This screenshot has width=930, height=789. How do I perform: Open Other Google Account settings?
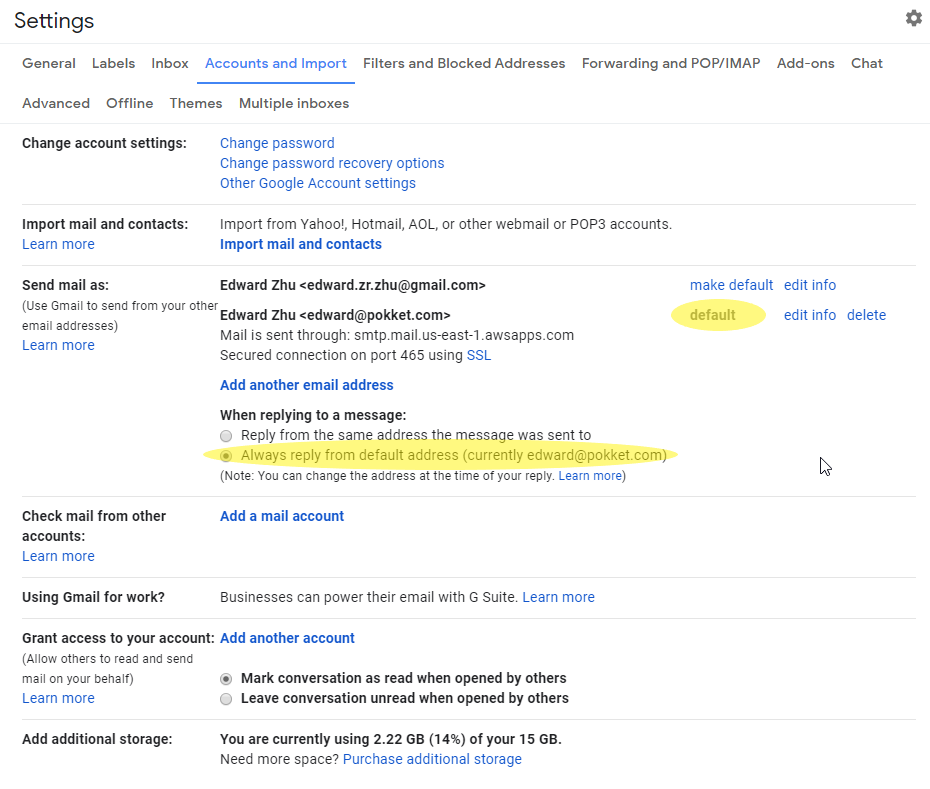(317, 183)
